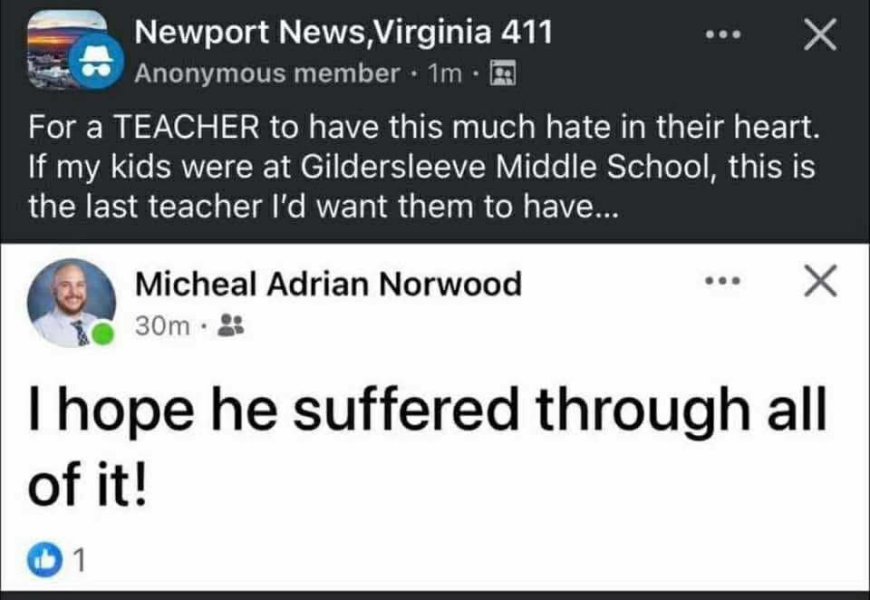870x600 pixels.
Task: Open the three-dot menu on Norwood's post
Action: 722,281
